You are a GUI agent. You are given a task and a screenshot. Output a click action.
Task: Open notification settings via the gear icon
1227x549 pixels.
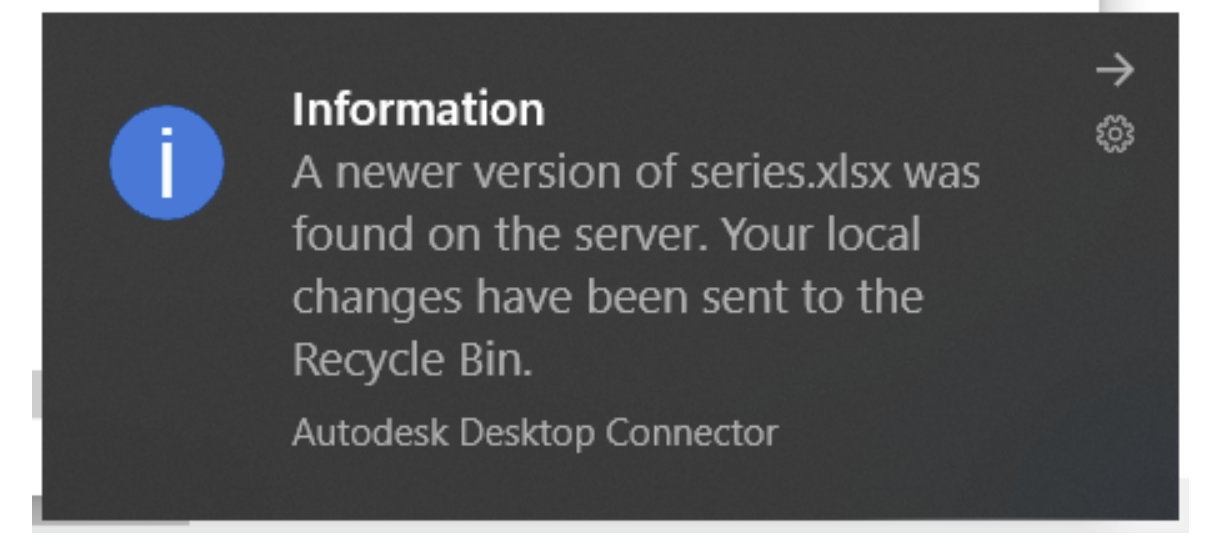1115,133
